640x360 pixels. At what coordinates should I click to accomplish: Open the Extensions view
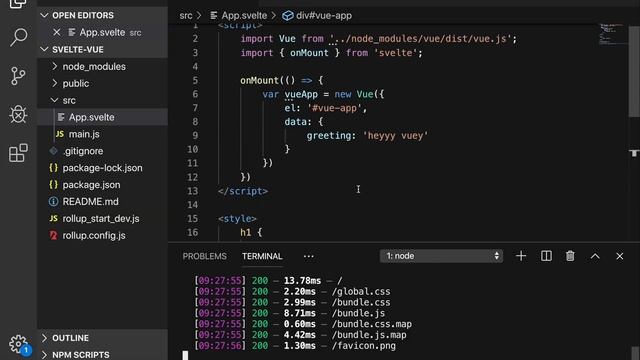(18, 153)
